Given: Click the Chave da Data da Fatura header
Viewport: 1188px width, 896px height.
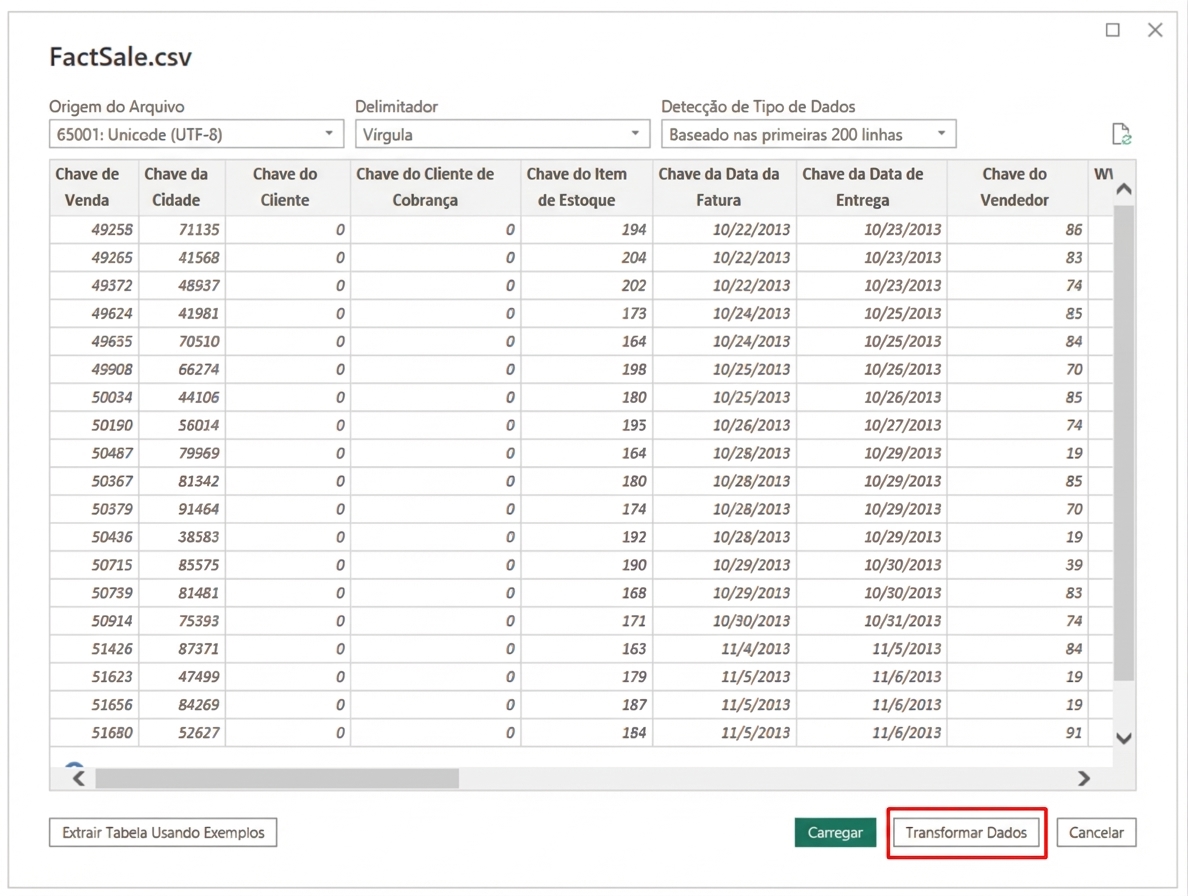Looking at the screenshot, I should coord(718,187).
